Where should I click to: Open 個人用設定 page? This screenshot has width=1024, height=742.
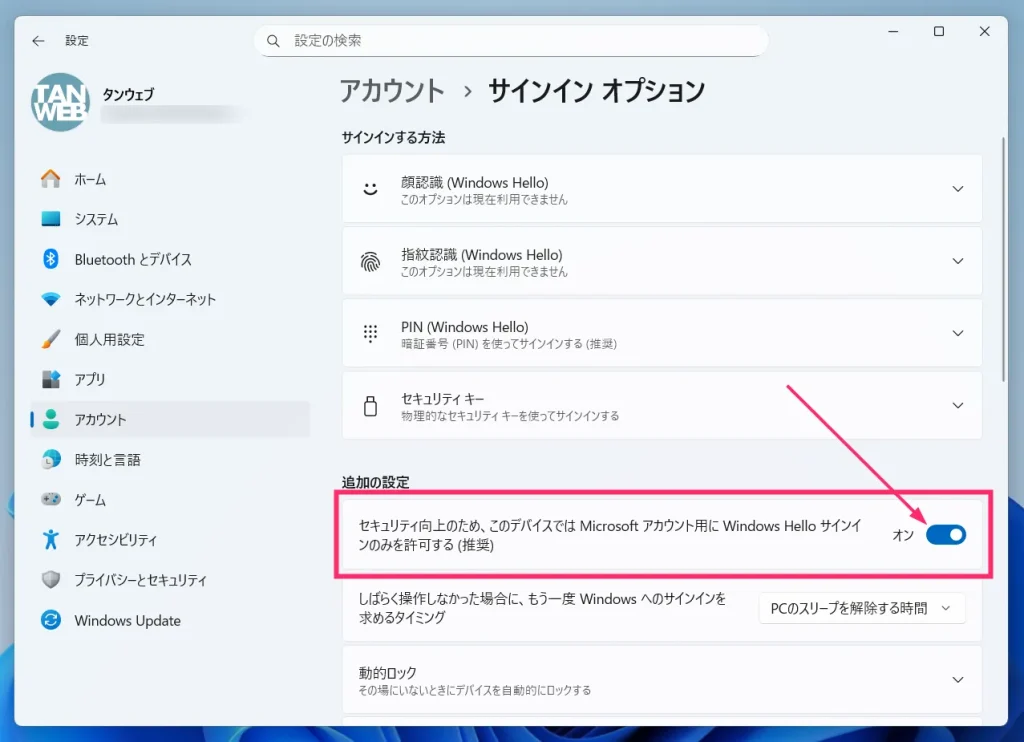170,339
